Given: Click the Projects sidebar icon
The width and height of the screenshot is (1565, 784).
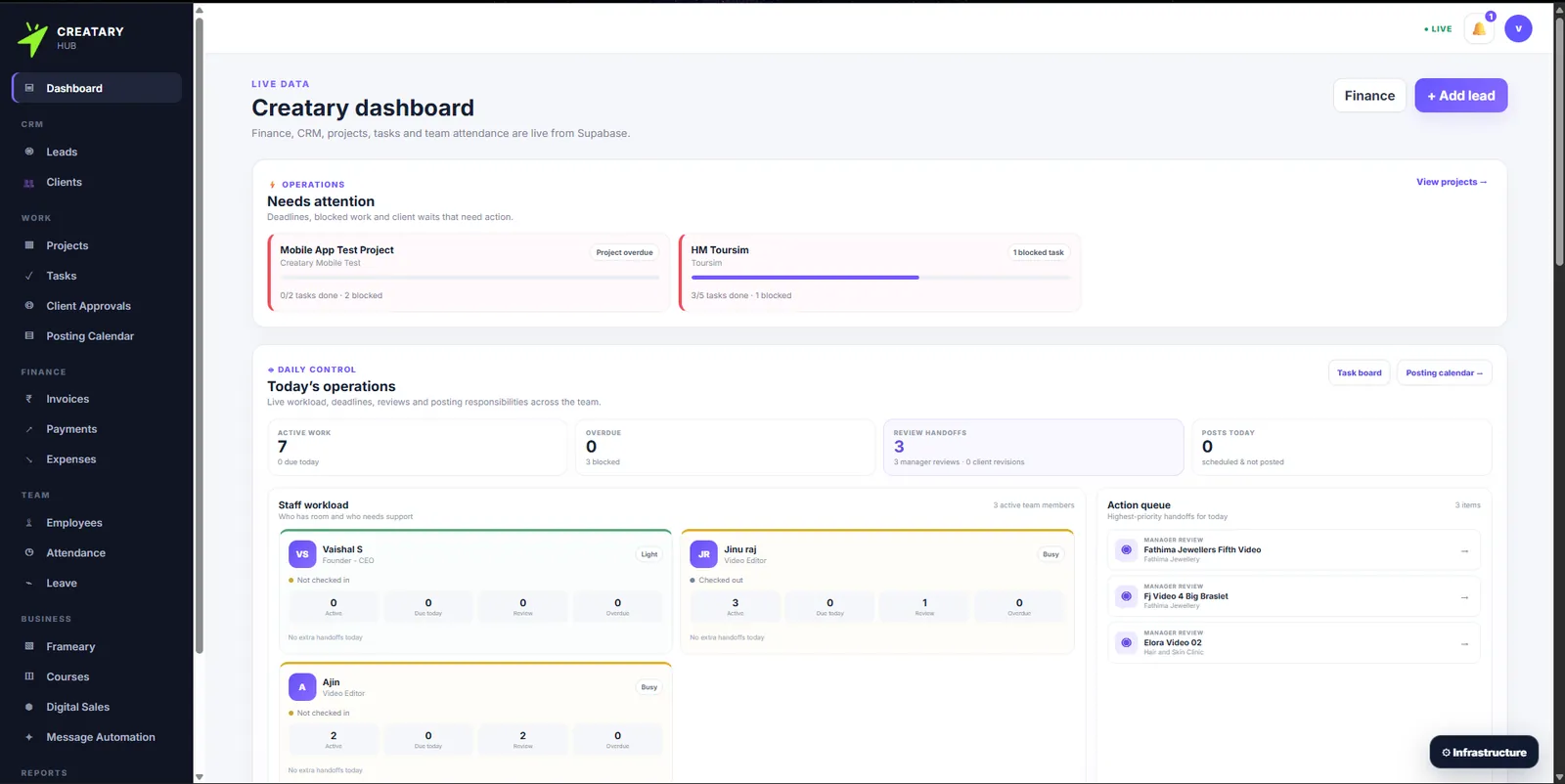Looking at the screenshot, I should point(29,245).
